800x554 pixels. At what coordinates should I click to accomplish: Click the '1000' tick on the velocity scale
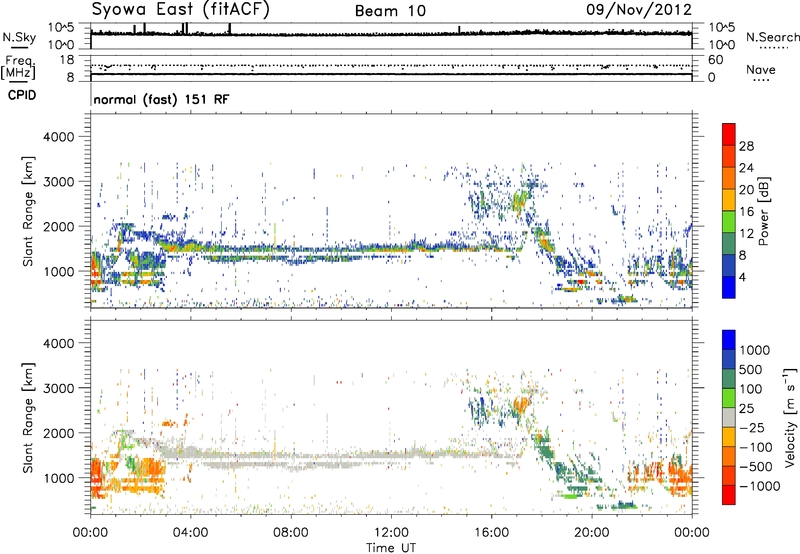(754, 350)
